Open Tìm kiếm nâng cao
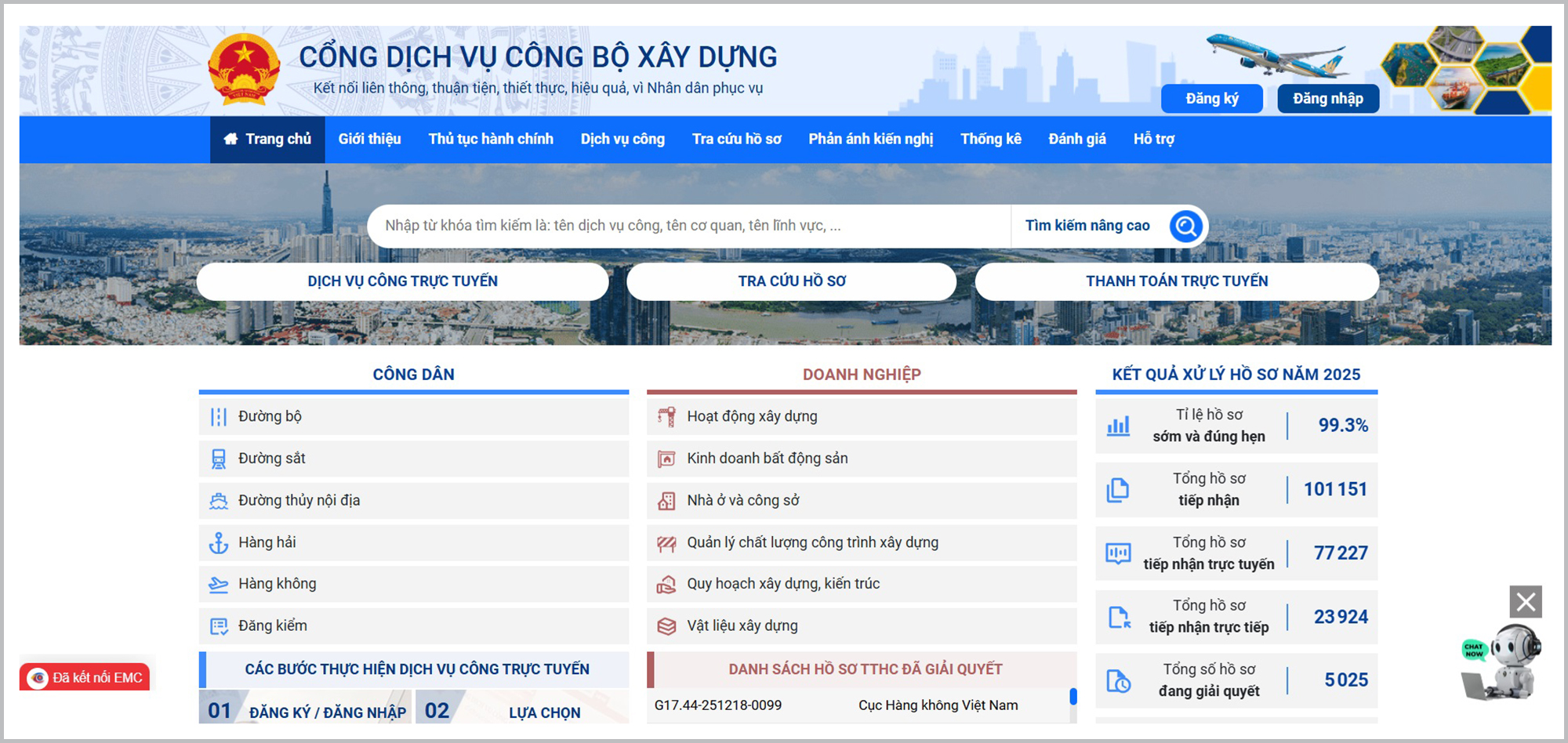This screenshot has height=743, width=1568. coord(1088,226)
